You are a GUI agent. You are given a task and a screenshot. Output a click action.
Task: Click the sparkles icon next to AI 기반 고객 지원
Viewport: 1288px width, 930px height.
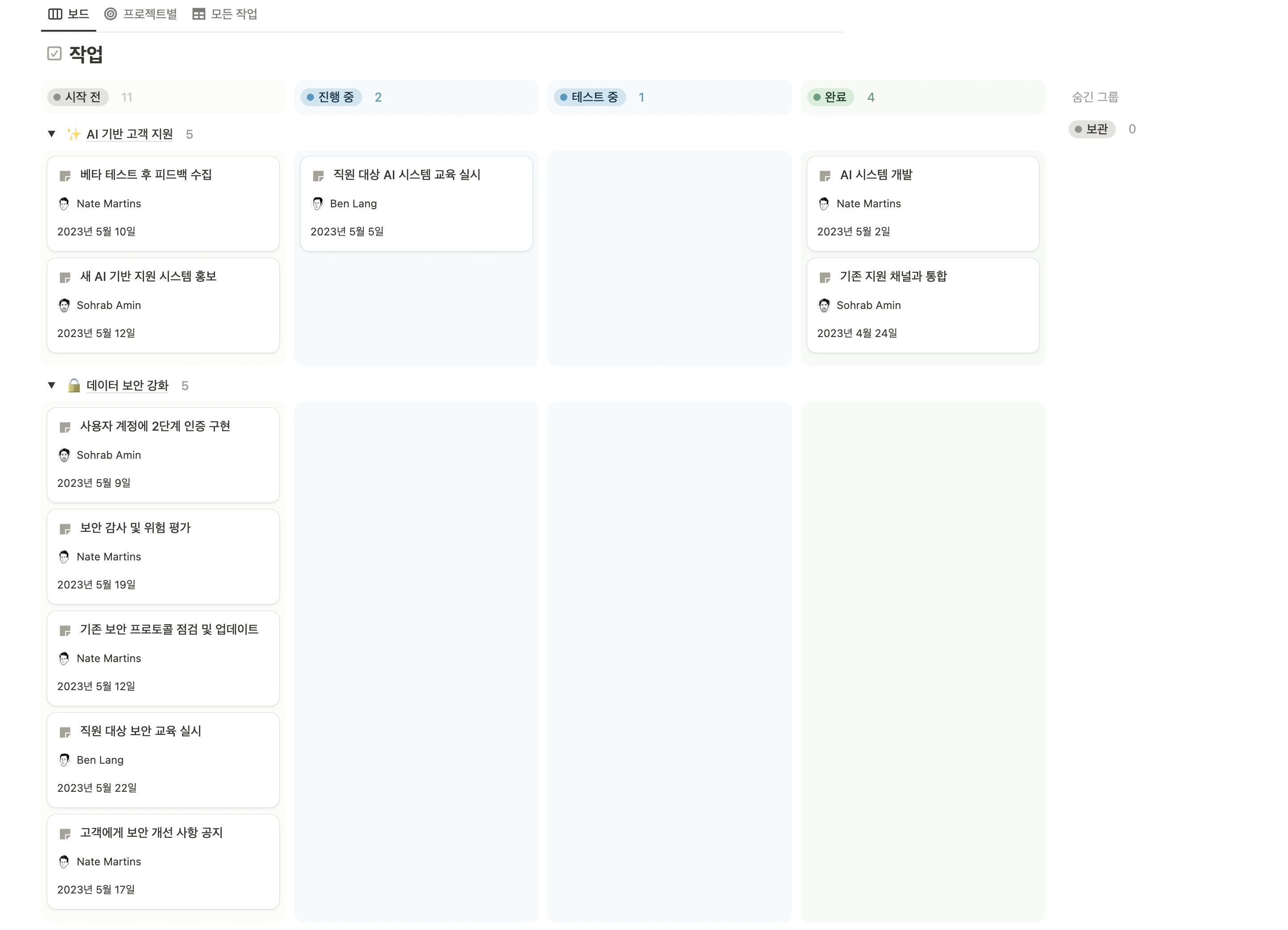pos(73,135)
